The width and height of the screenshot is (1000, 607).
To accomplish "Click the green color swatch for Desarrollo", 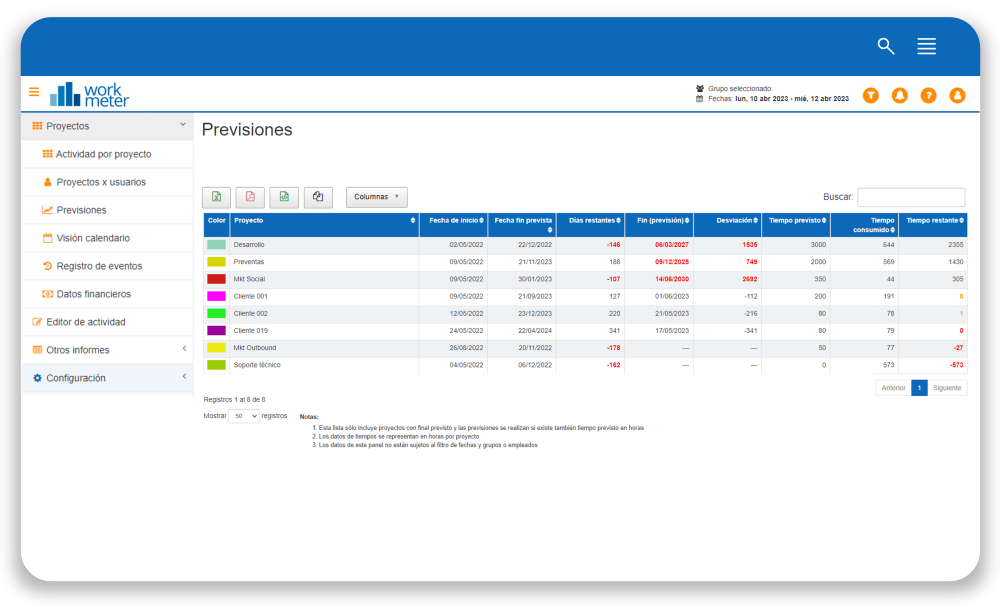I will [215, 243].
